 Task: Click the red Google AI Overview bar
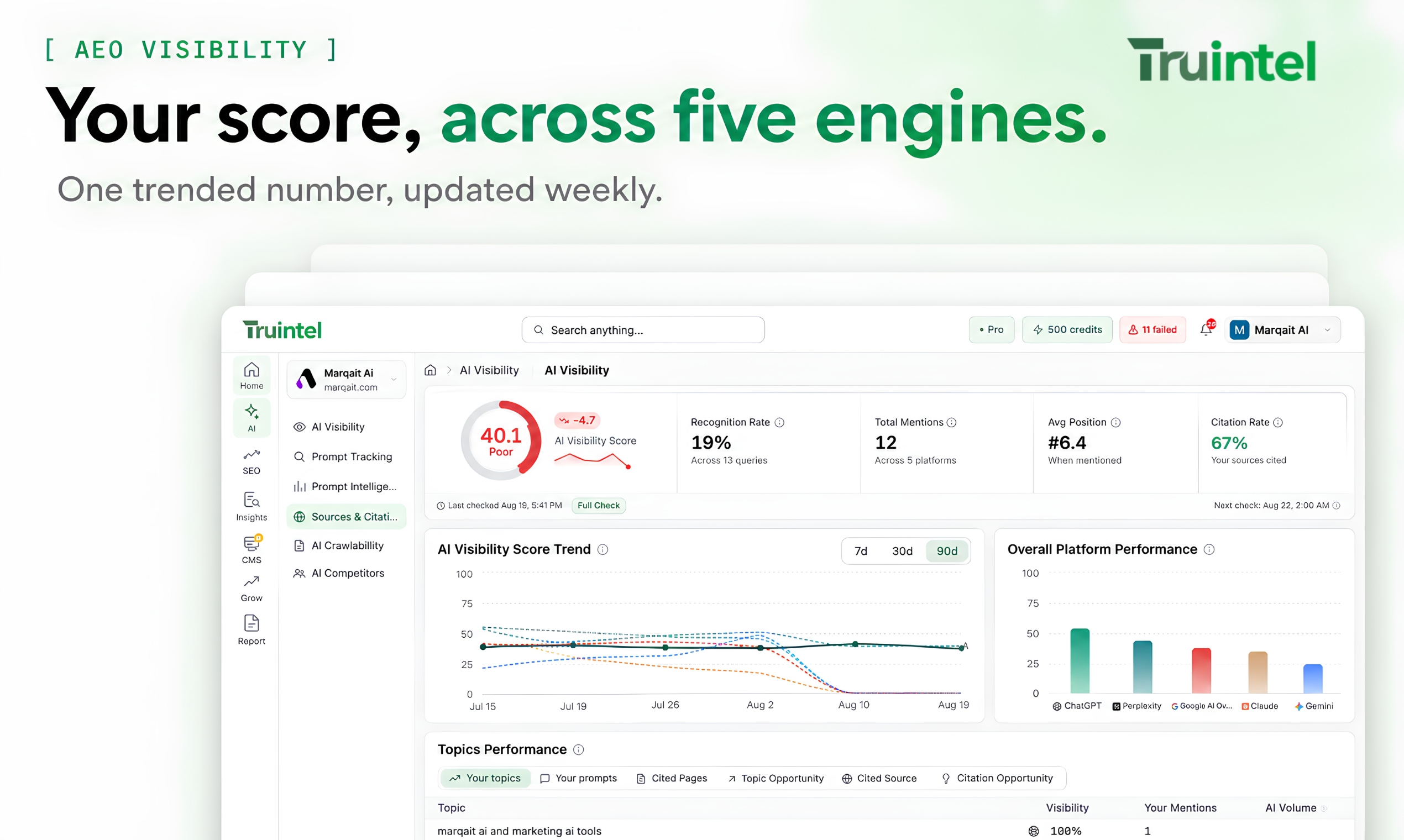[1201, 671]
